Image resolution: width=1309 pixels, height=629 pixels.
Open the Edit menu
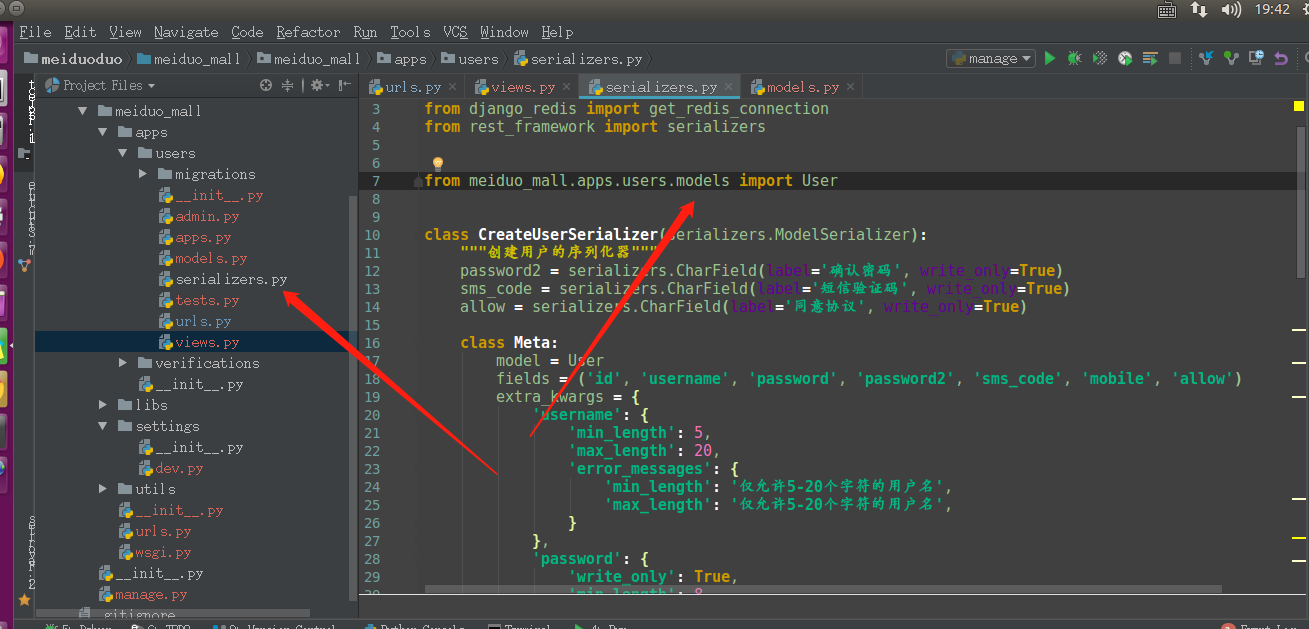(81, 32)
